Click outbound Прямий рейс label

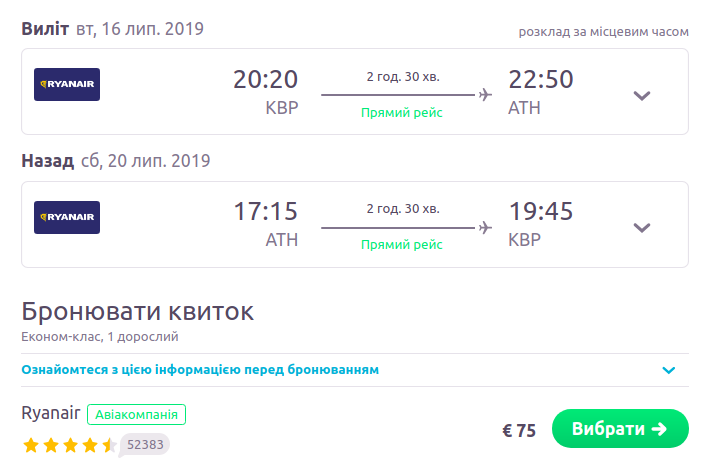(402, 113)
